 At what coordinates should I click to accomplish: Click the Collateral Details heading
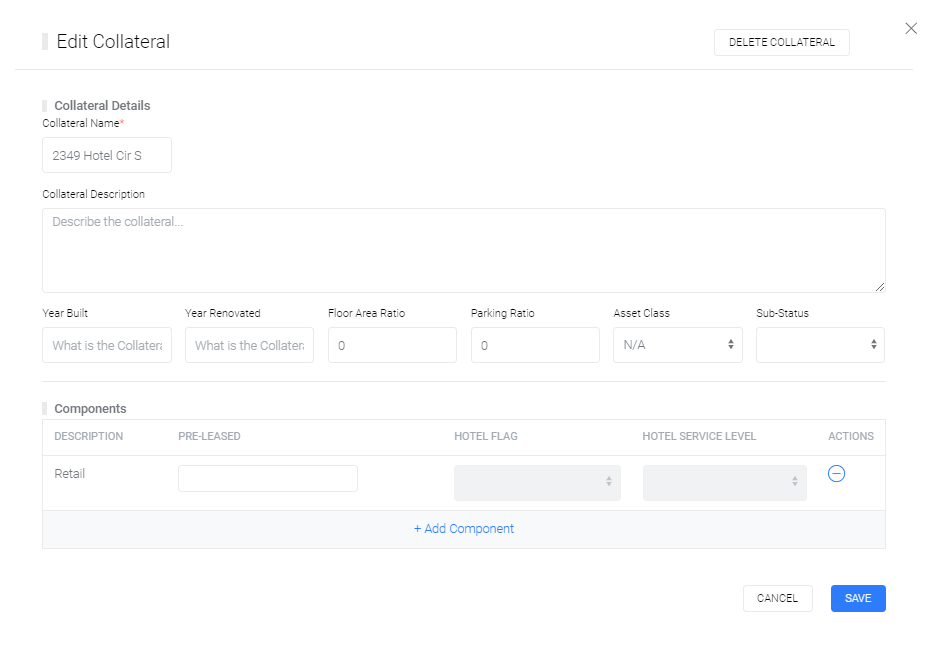[102, 105]
